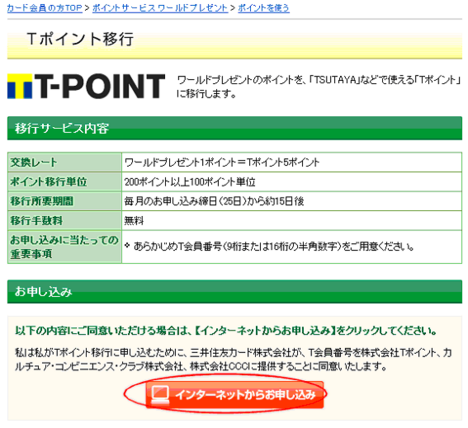
Task: Select the 交換レート row label
Action: click(65, 162)
